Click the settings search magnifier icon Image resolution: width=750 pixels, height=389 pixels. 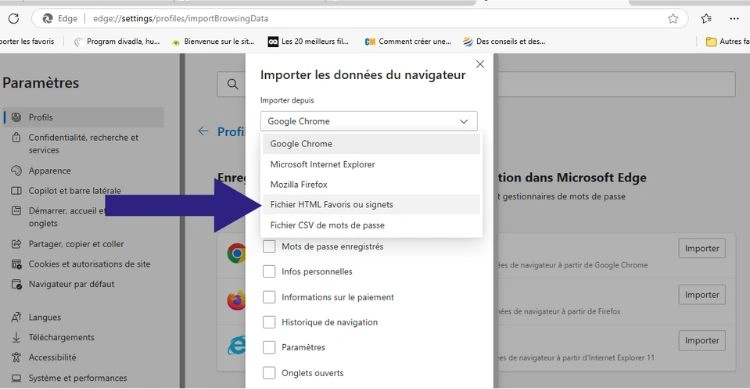coord(232,84)
